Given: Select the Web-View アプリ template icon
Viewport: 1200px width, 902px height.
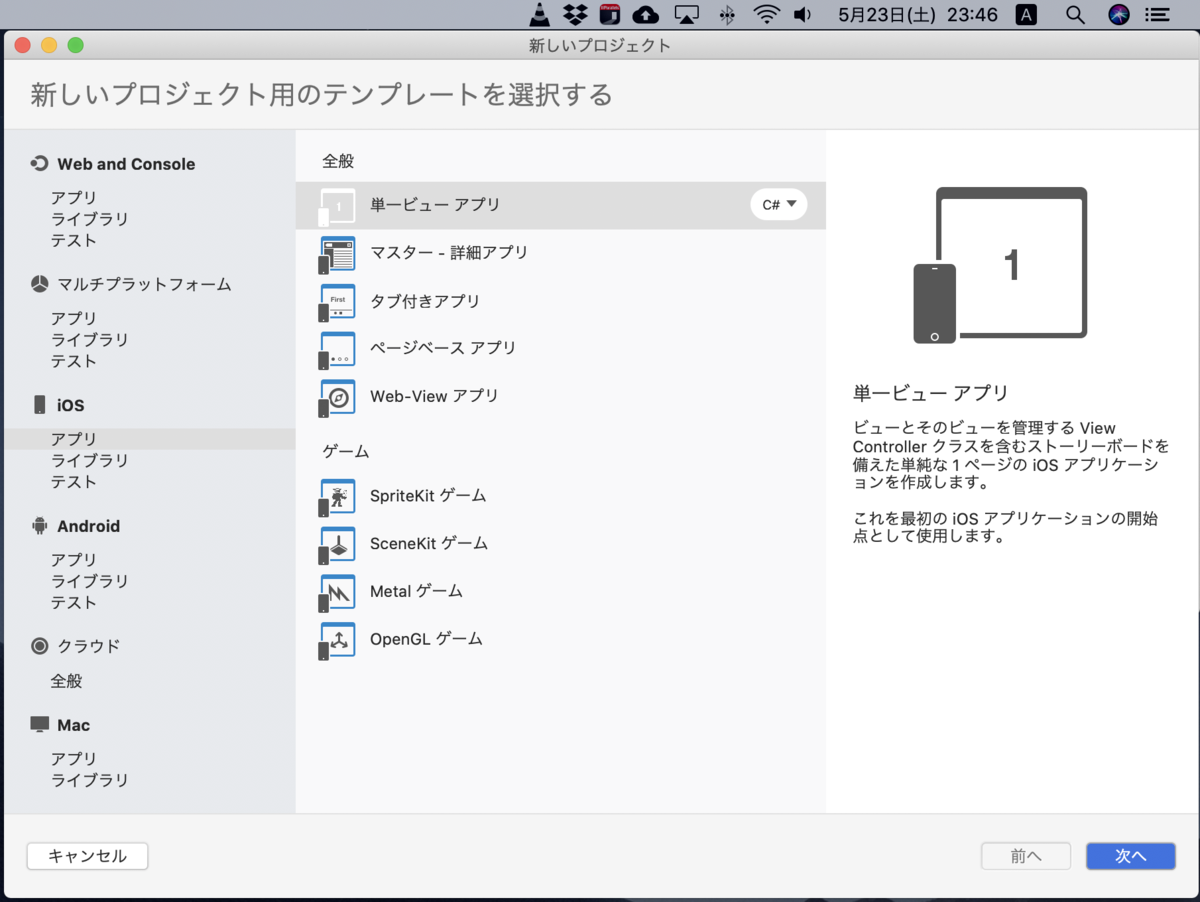Looking at the screenshot, I should (337, 396).
